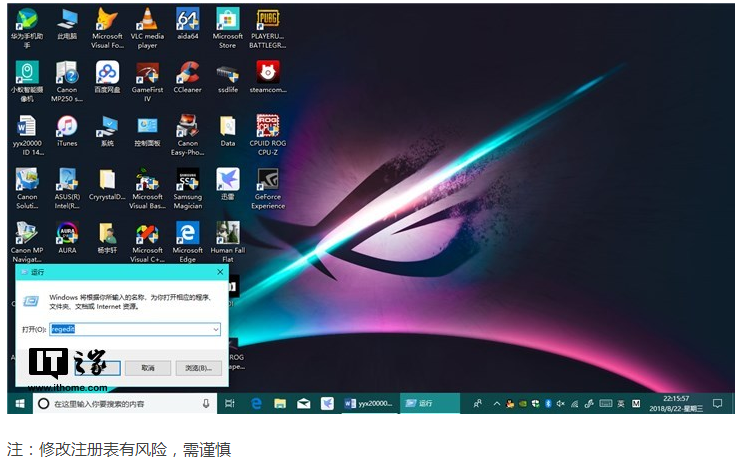Select the iTunes desktop icon
The height and width of the screenshot is (471, 741).
pos(67,131)
